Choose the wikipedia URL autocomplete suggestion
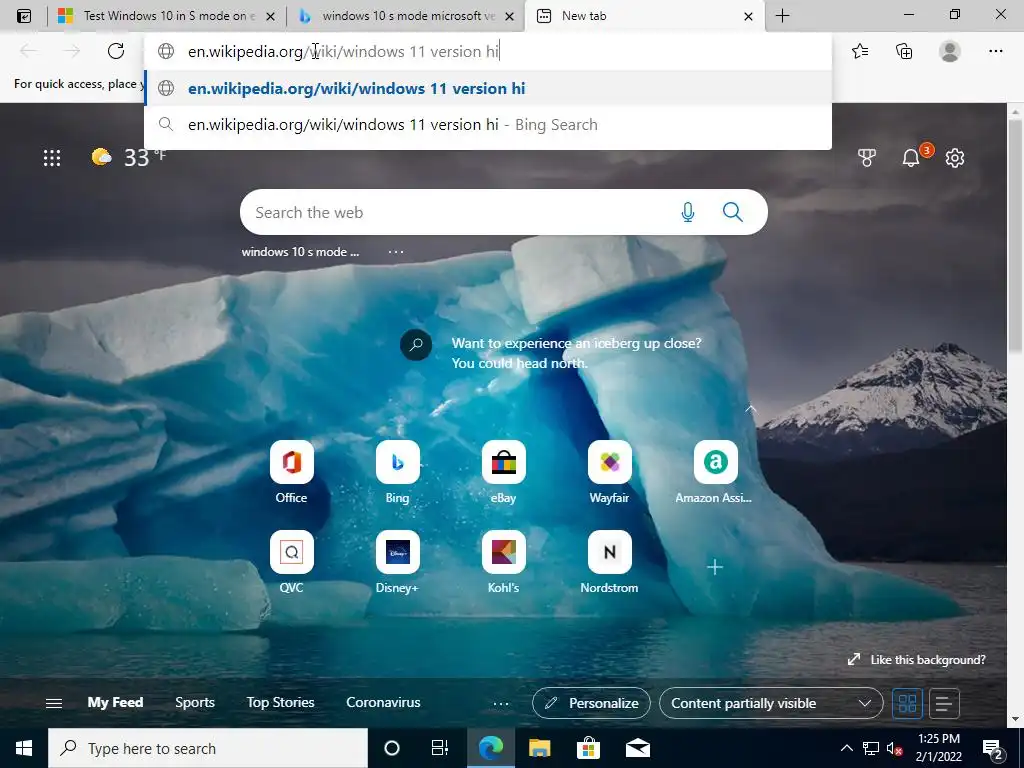1024x768 pixels. click(x=488, y=88)
